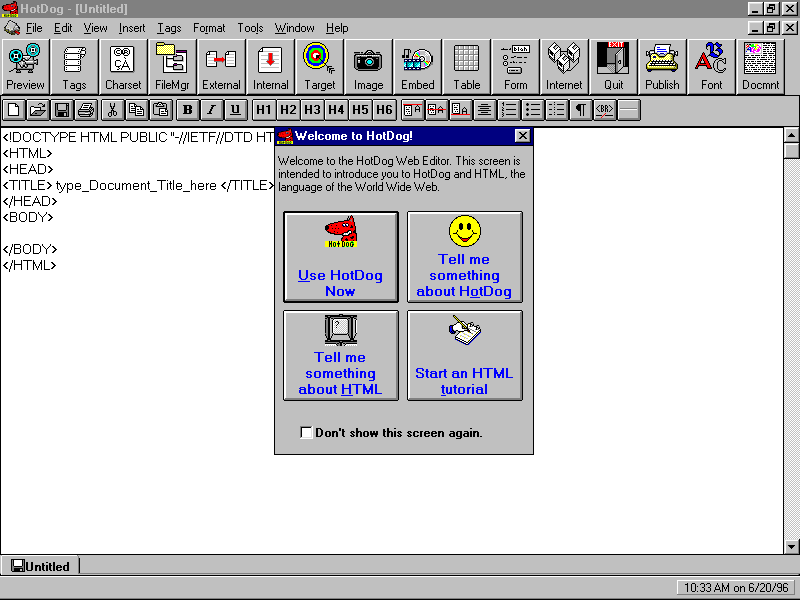Open the Charset toolbar button

(x=123, y=67)
